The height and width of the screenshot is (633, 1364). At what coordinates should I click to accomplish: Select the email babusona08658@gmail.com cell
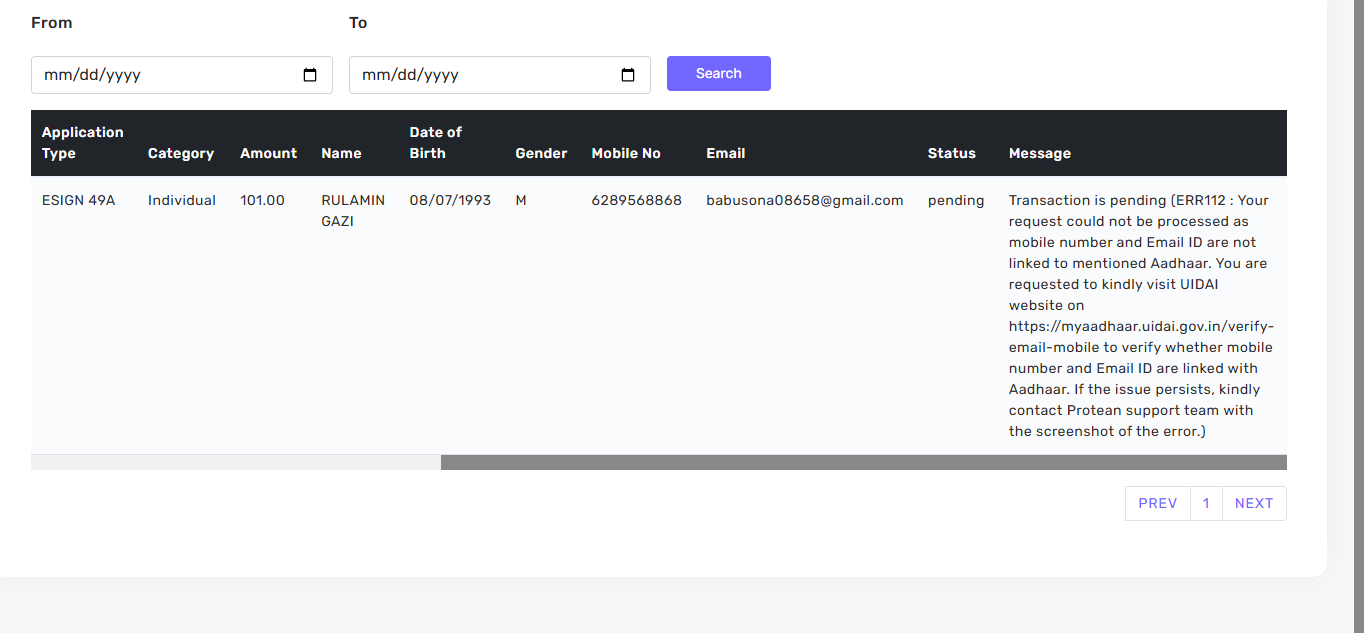click(x=804, y=201)
